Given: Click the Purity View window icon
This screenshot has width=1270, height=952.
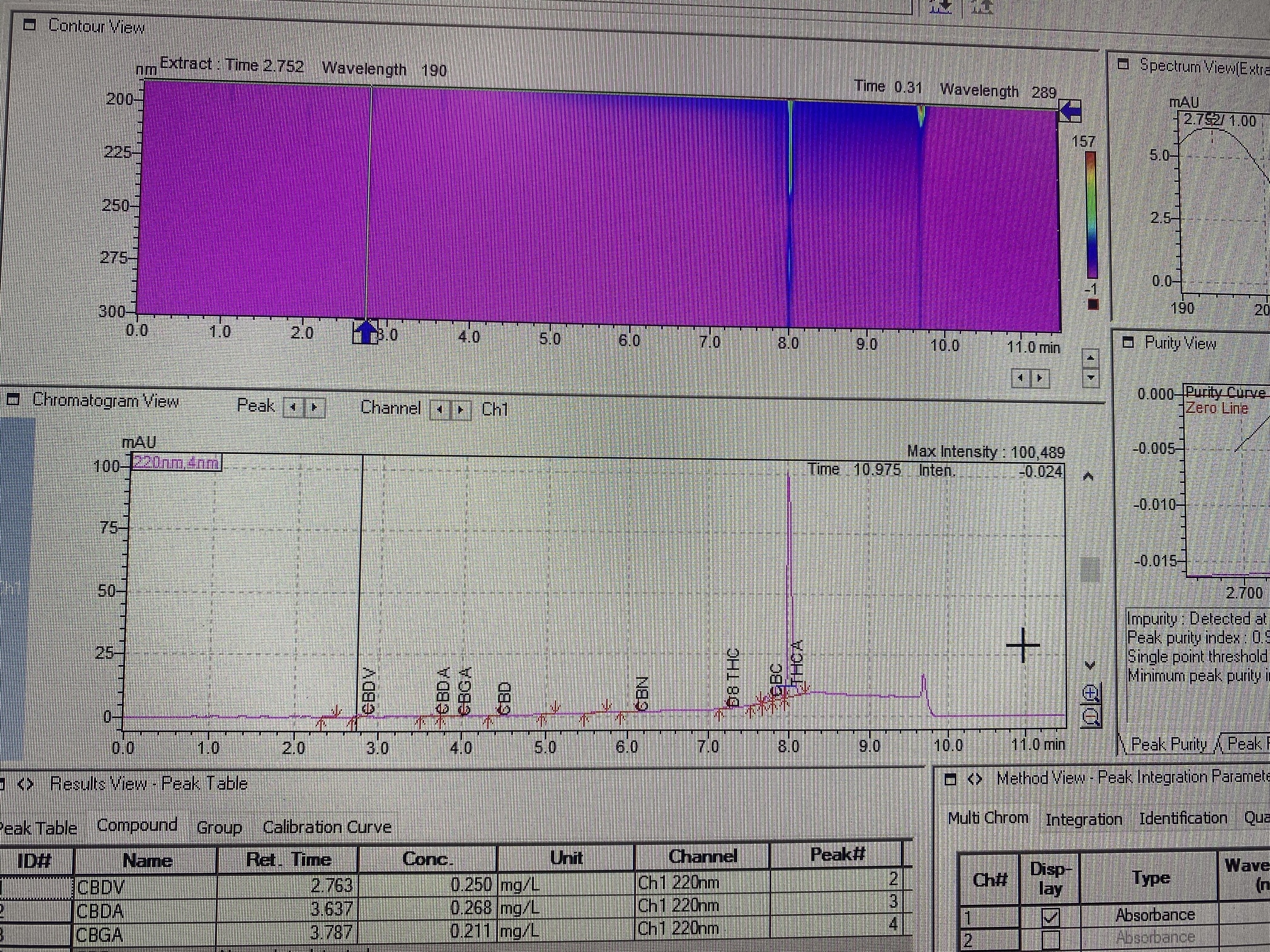Looking at the screenshot, I should (x=1128, y=342).
